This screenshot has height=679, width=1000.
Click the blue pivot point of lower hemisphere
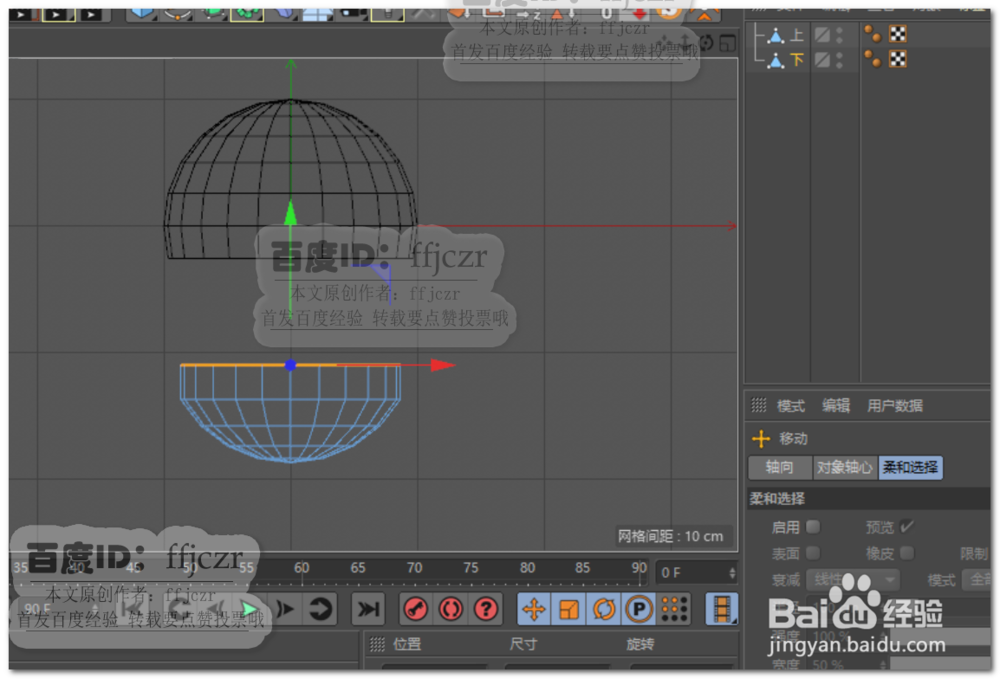290,365
